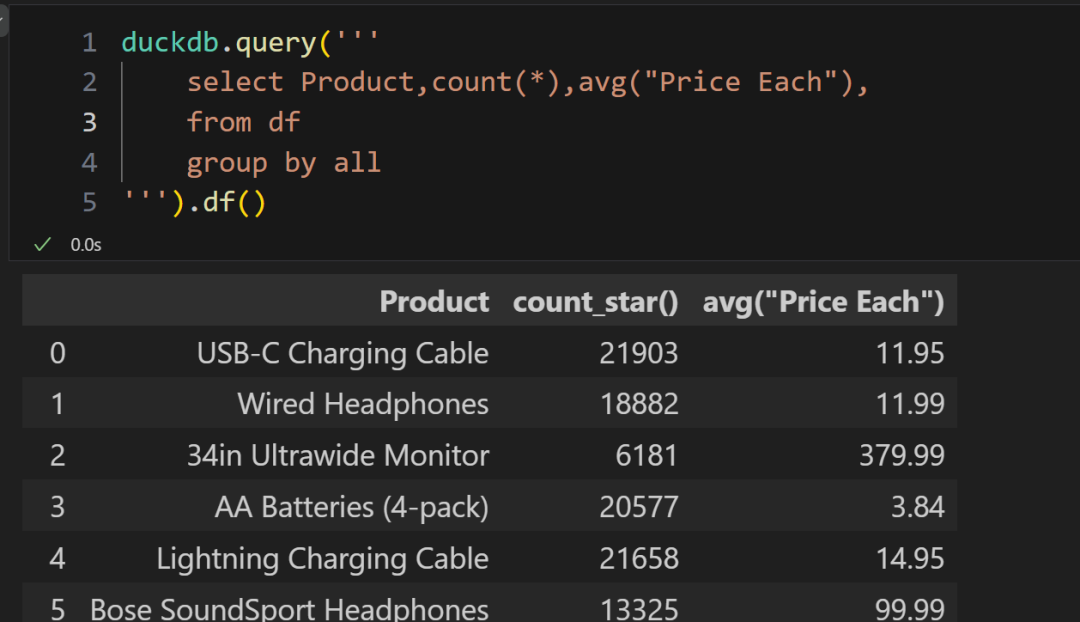Click the Bose SoundSport Headphones cell
This screenshot has width=1080, height=622.
289,608
